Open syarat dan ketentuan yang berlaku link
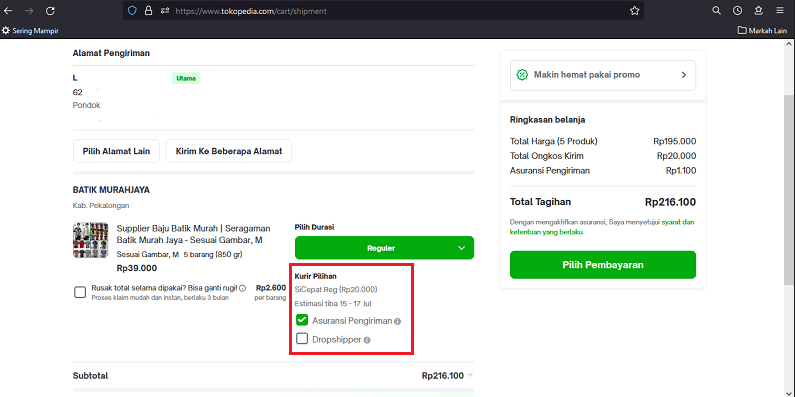The image size is (795, 397). 602,227
